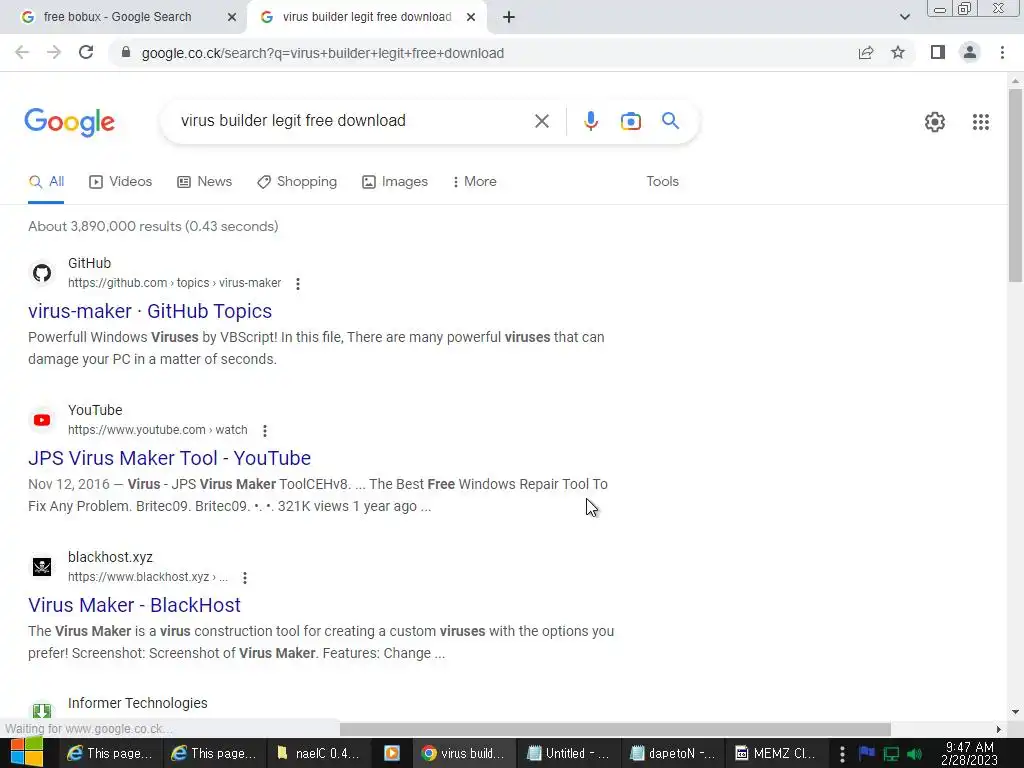Click the github.com breadcrumb URL

tap(174, 283)
